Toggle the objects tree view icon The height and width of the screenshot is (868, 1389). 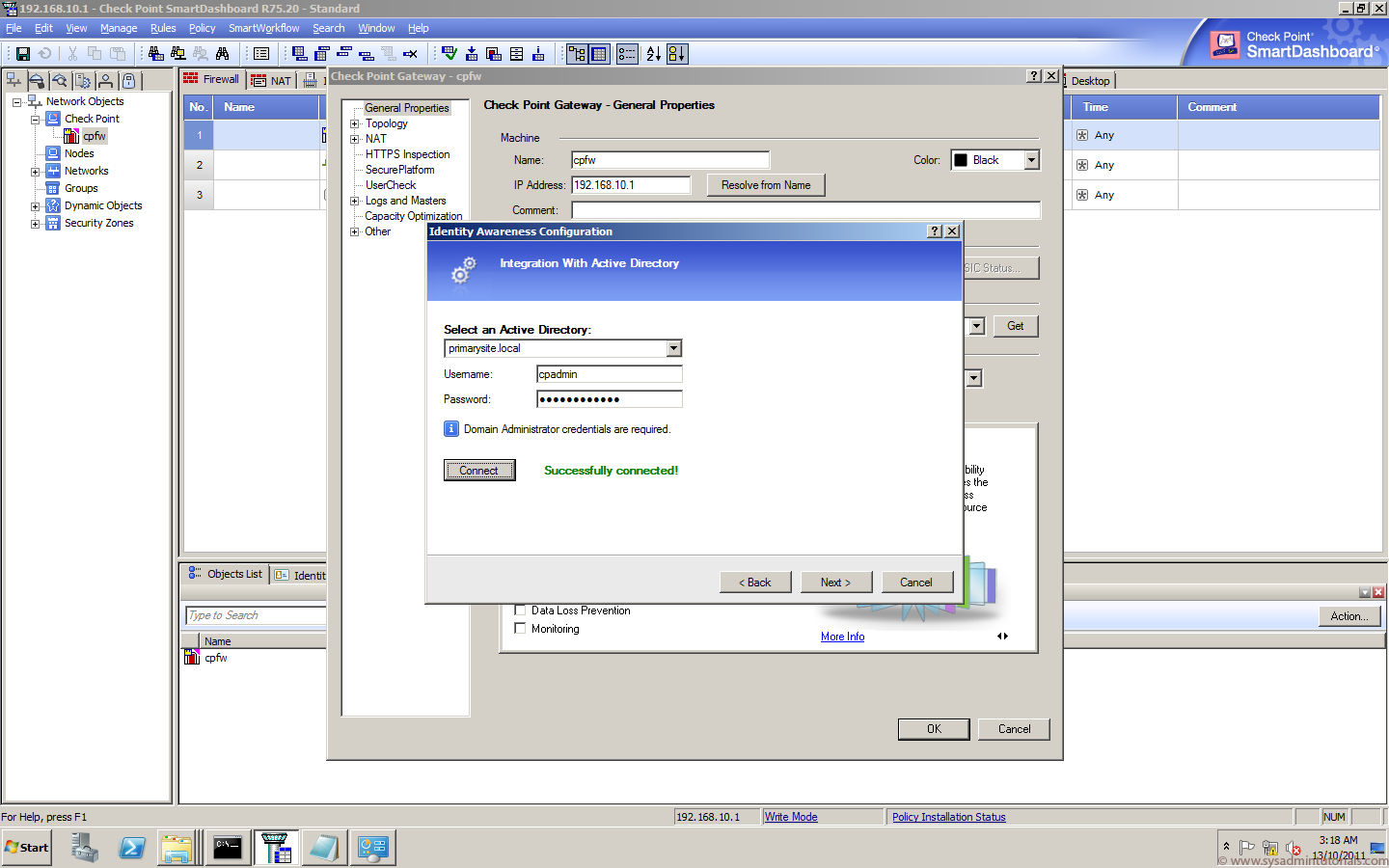[x=577, y=54]
